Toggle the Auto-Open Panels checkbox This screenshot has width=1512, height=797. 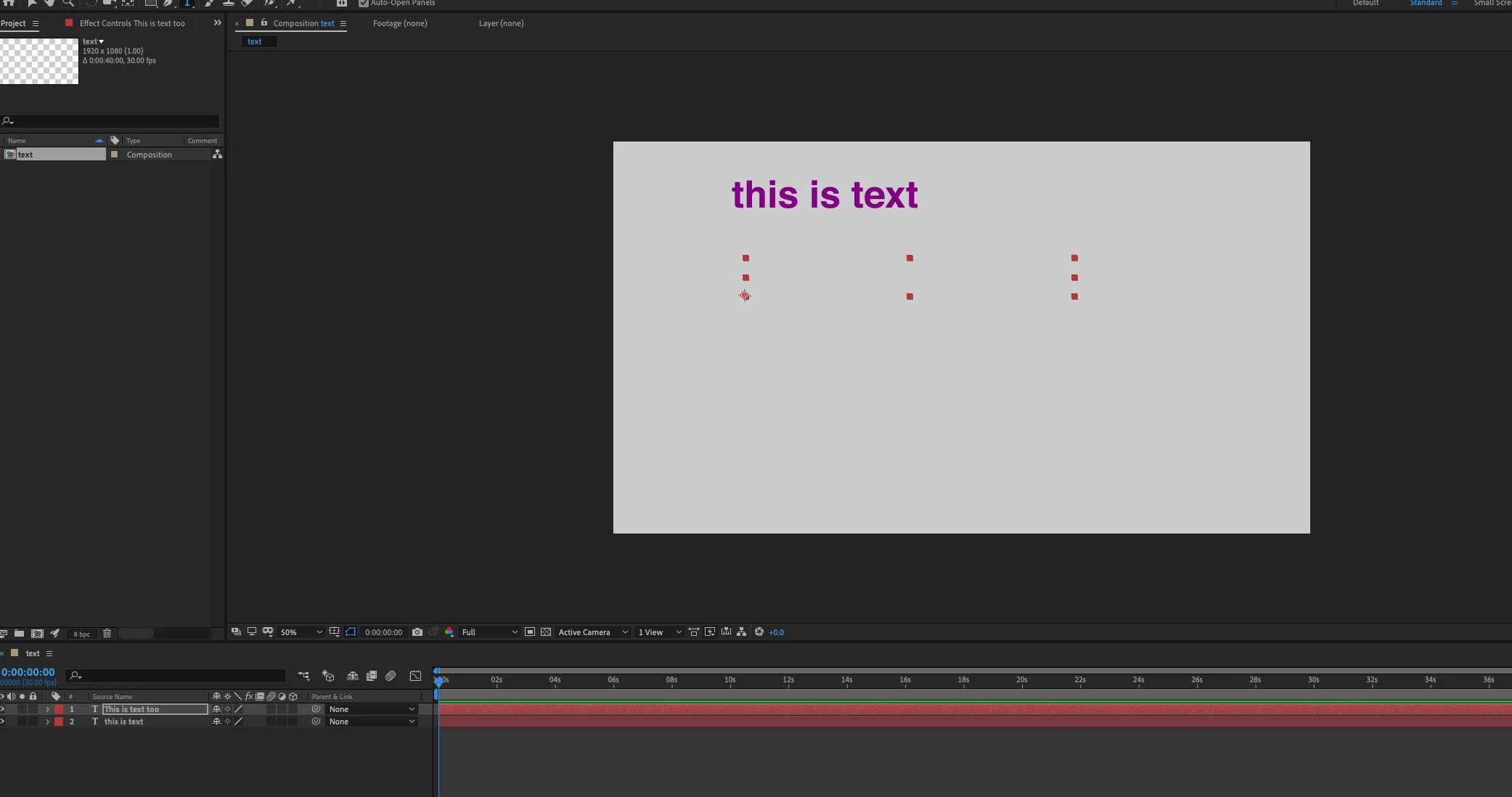[364, 4]
